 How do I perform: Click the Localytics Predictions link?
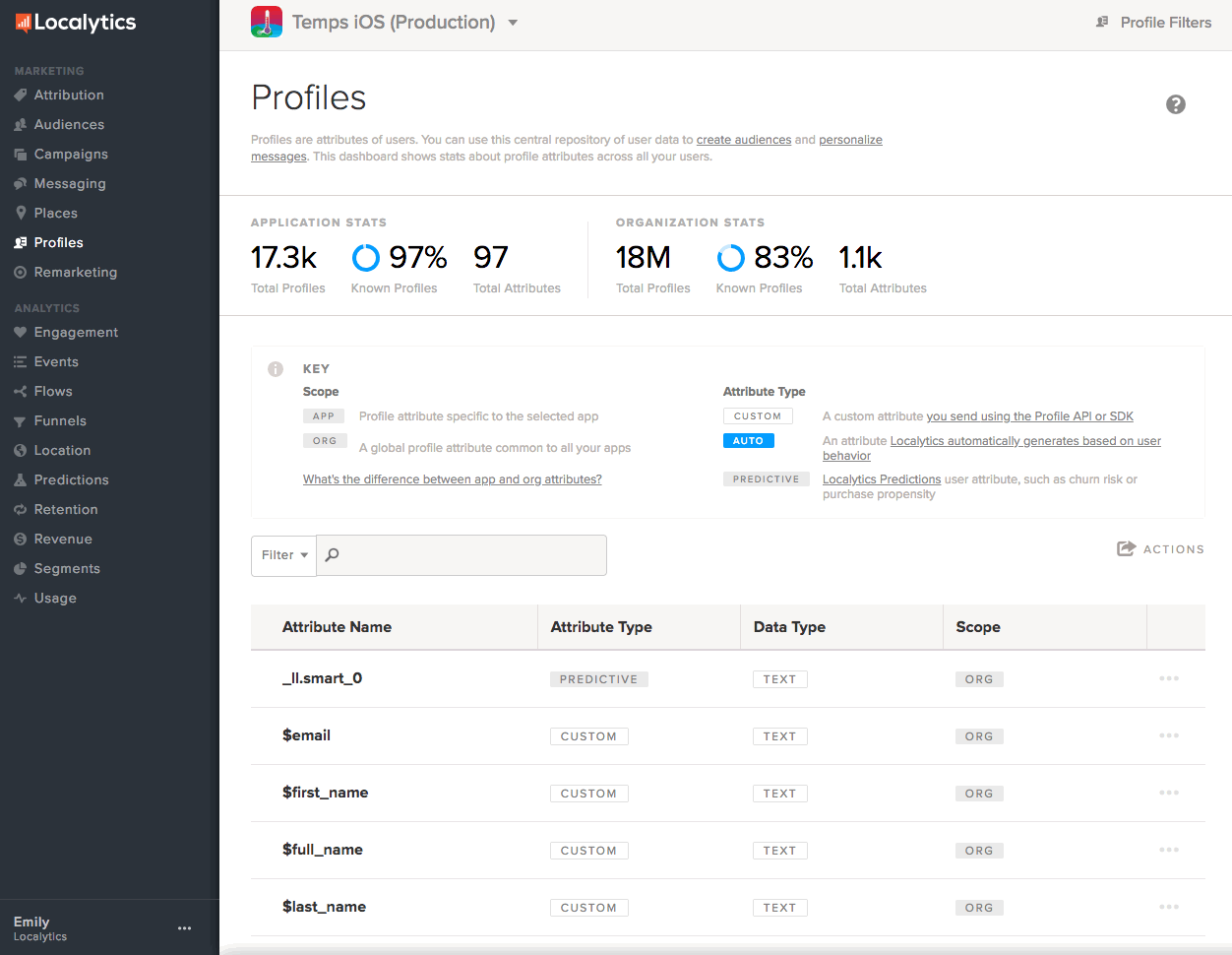coord(882,479)
